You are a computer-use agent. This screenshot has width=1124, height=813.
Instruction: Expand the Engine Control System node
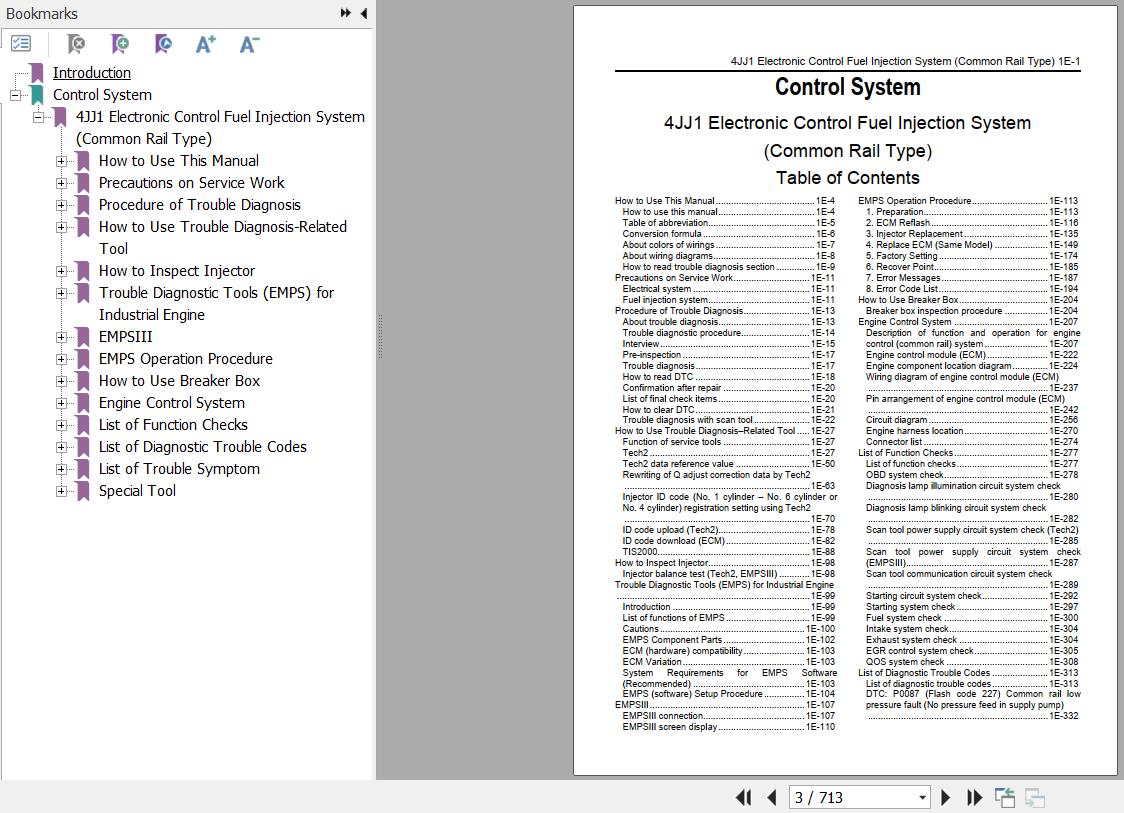61,403
